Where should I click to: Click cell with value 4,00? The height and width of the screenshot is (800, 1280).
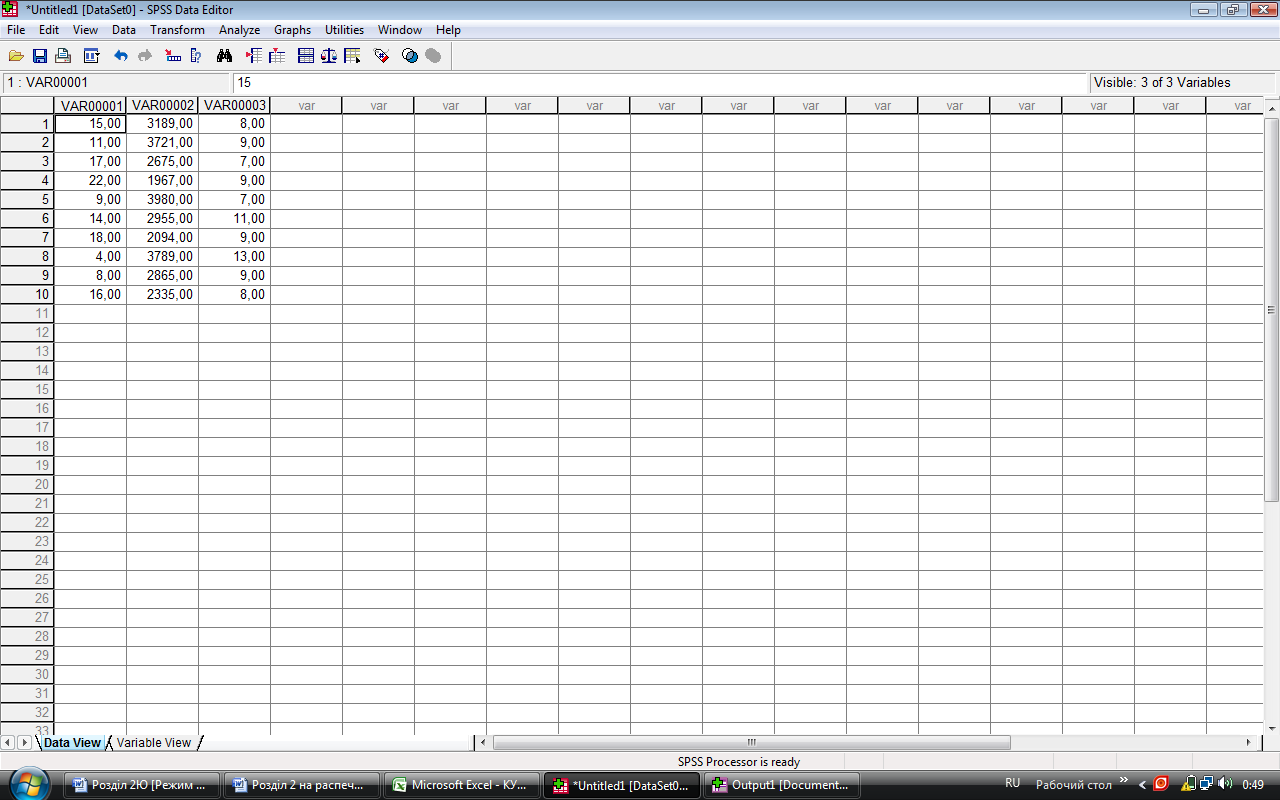[x=91, y=256]
